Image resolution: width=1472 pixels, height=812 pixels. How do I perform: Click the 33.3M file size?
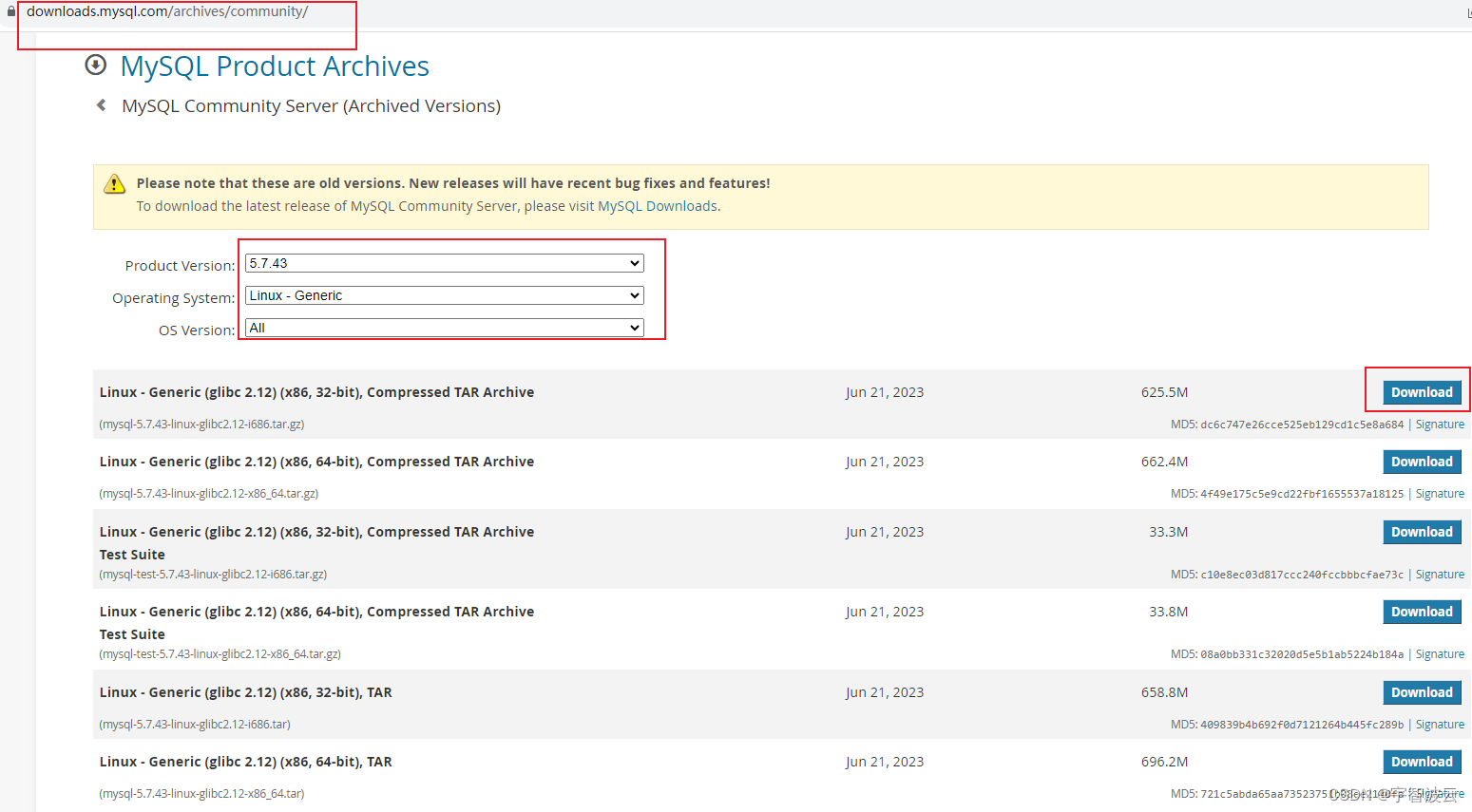click(x=1168, y=532)
